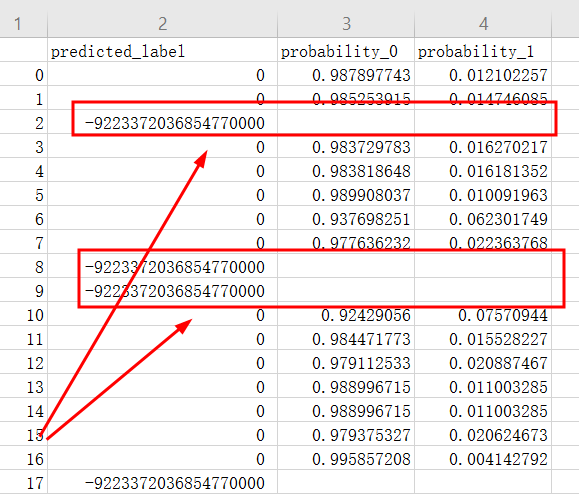
Task: Select cell with value 0.020887467
Action: pyautogui.click(x=483, y=363)
